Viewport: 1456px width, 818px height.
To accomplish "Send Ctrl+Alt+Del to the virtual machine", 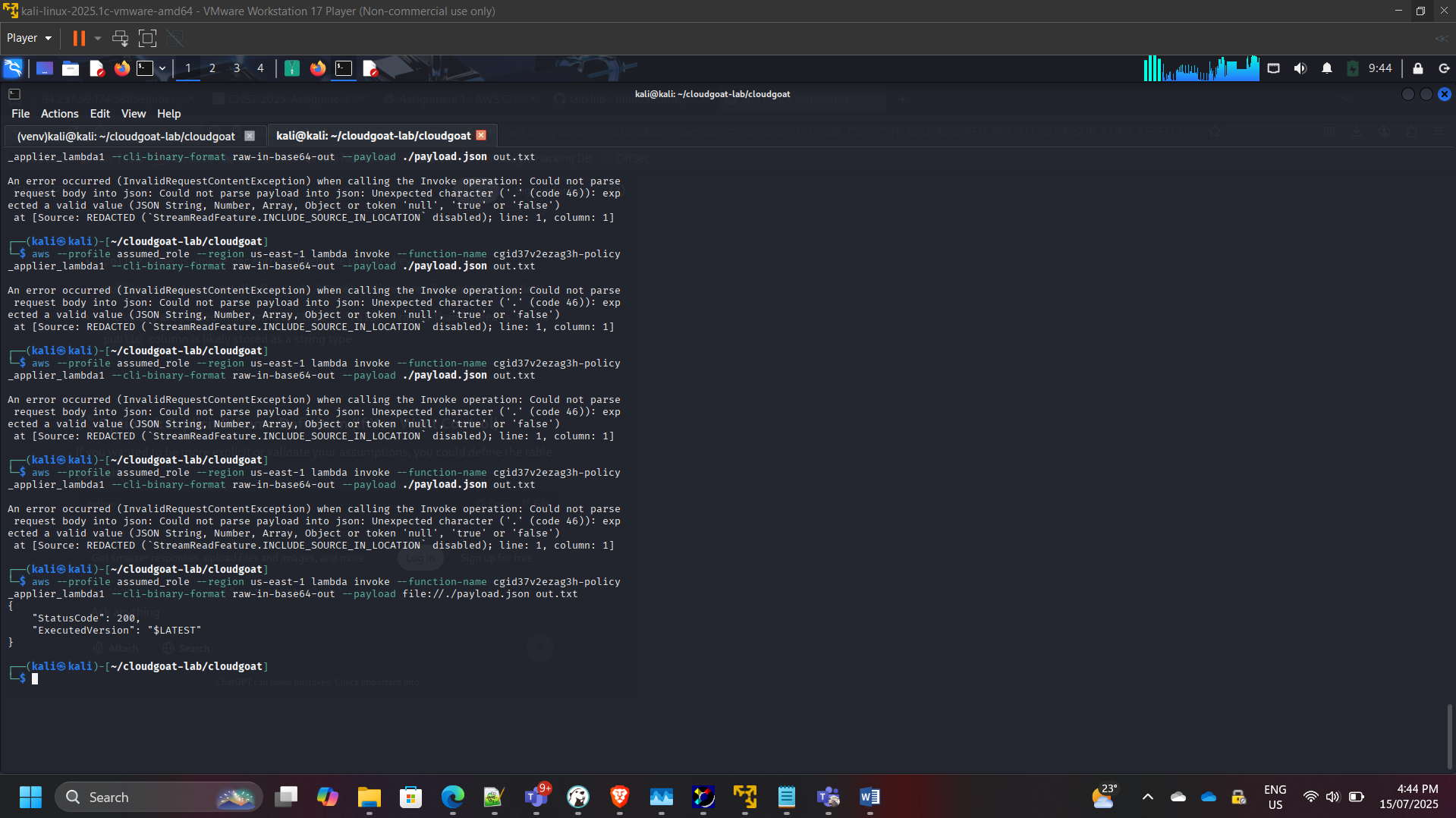I will (120, 38).
